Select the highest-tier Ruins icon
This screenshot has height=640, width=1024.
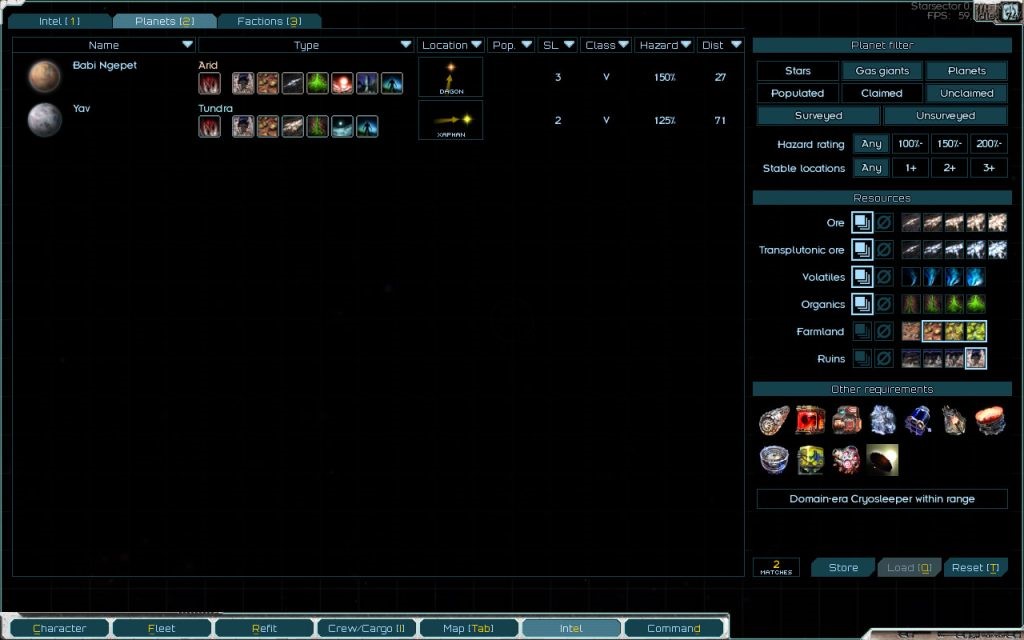[975, 358]
